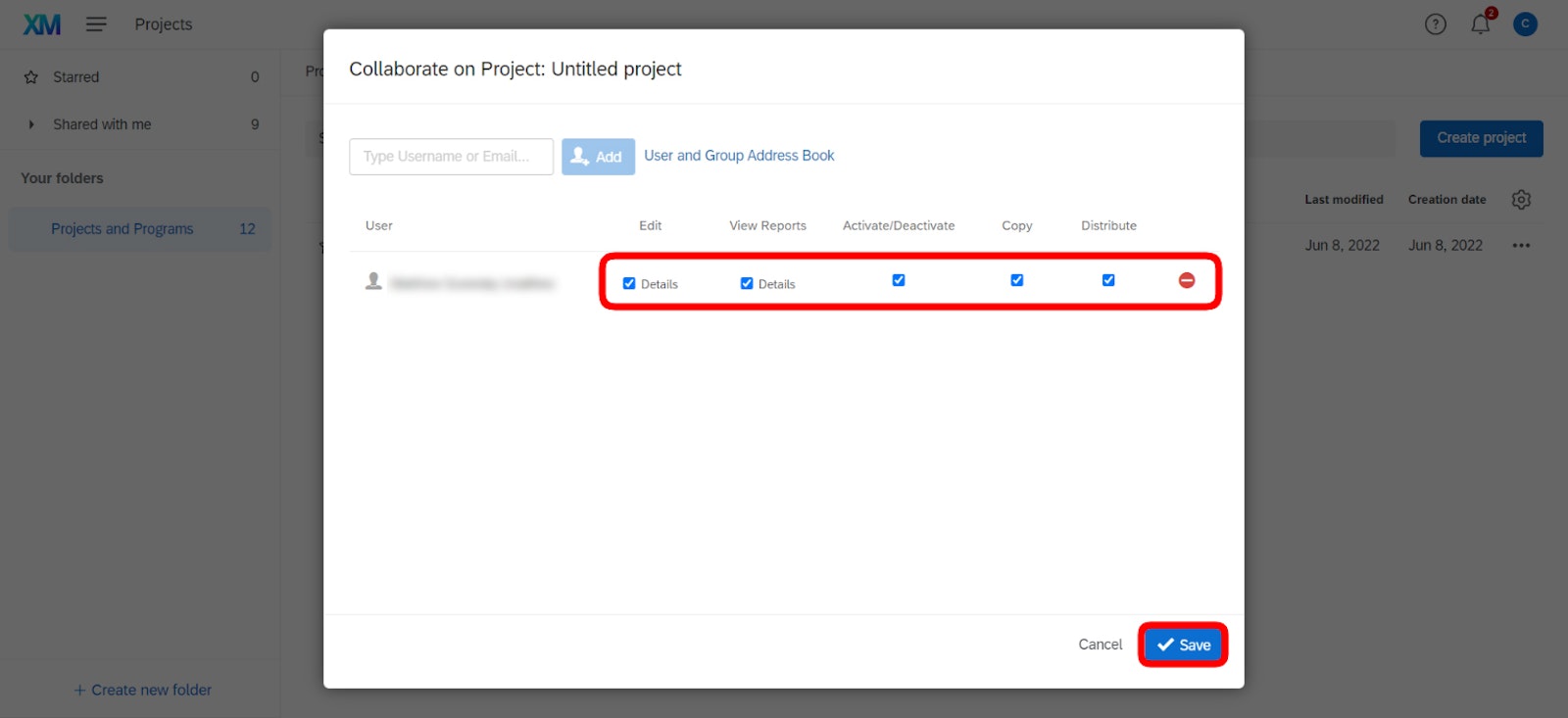The image size is (1568, 718).
Task: Focus the Username or Email field
Action: tap(451, 157)
